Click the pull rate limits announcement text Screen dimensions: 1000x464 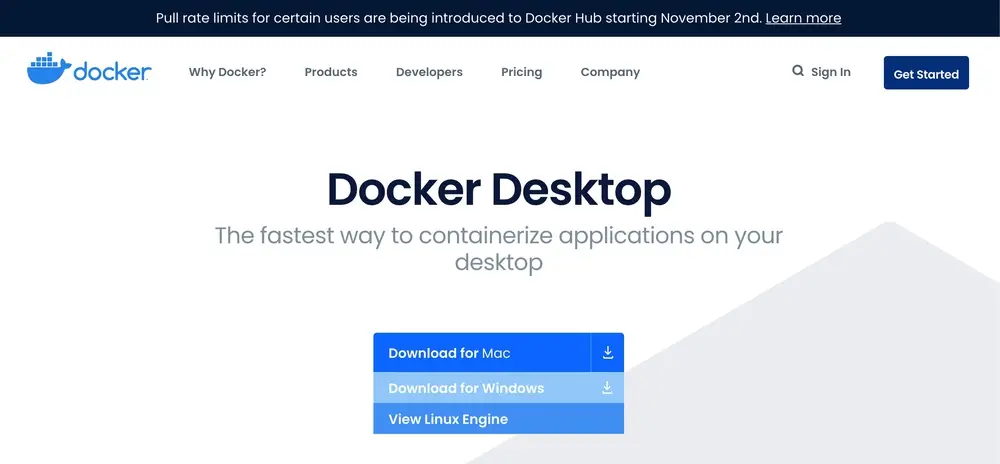click(459, 18)
